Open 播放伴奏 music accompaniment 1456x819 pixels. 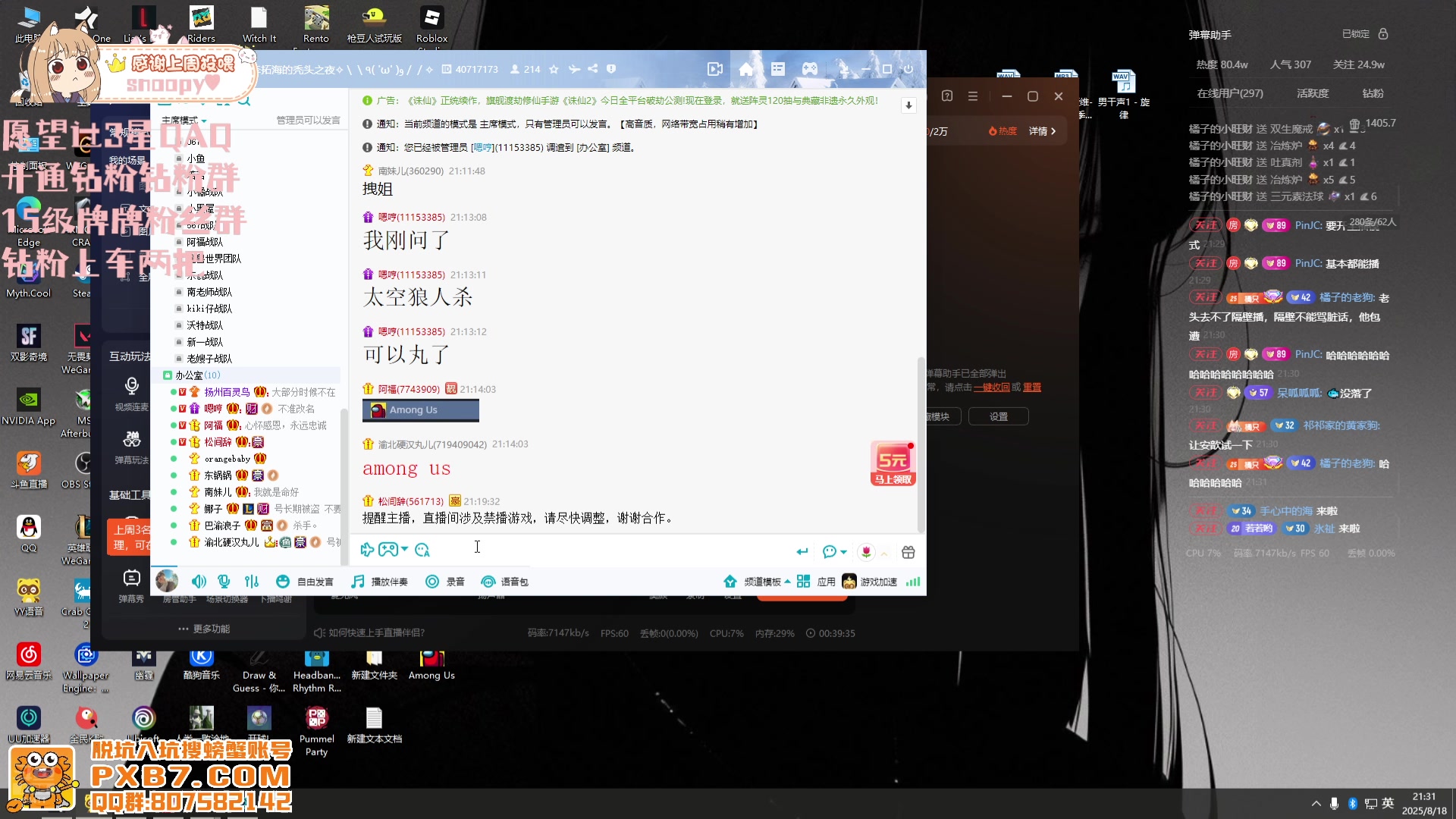[379, 582]
